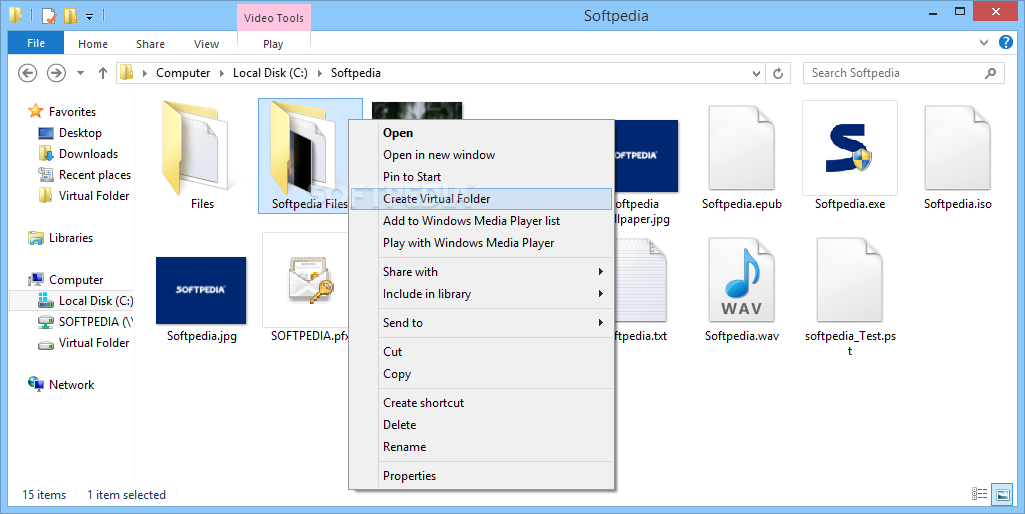Choose Properties in the context menu
Image resolution: width=1025 pixels, height=514 pixels.
coord(481,476)
